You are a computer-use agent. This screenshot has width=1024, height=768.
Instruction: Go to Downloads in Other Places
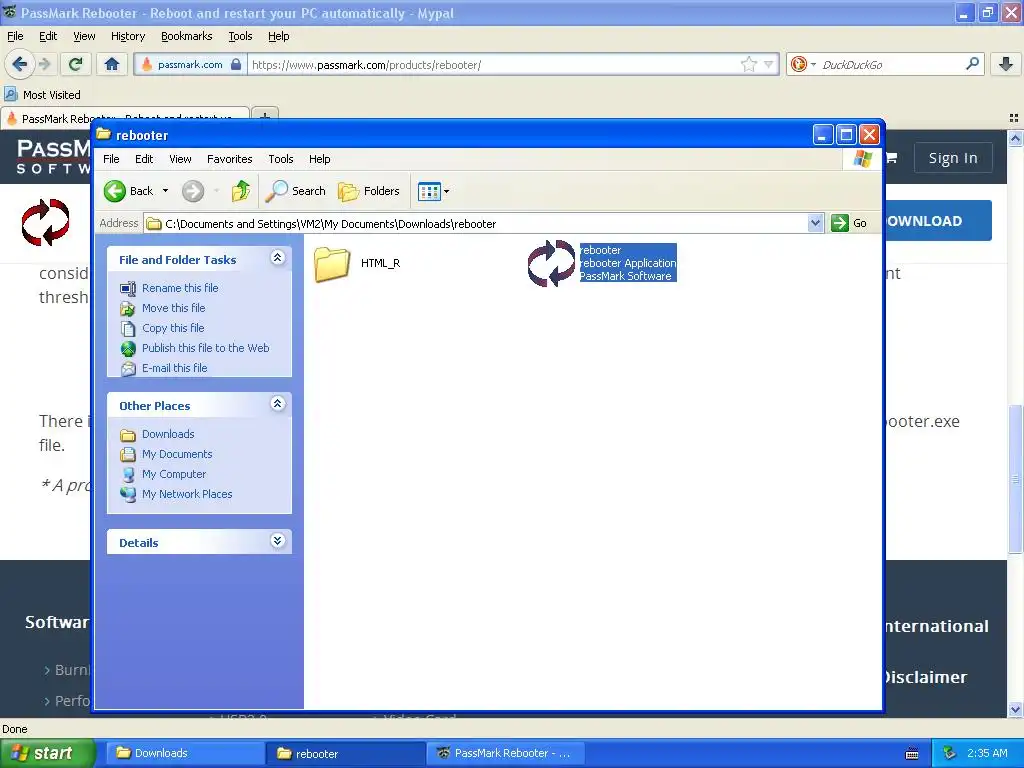click(x=168, y=434)
